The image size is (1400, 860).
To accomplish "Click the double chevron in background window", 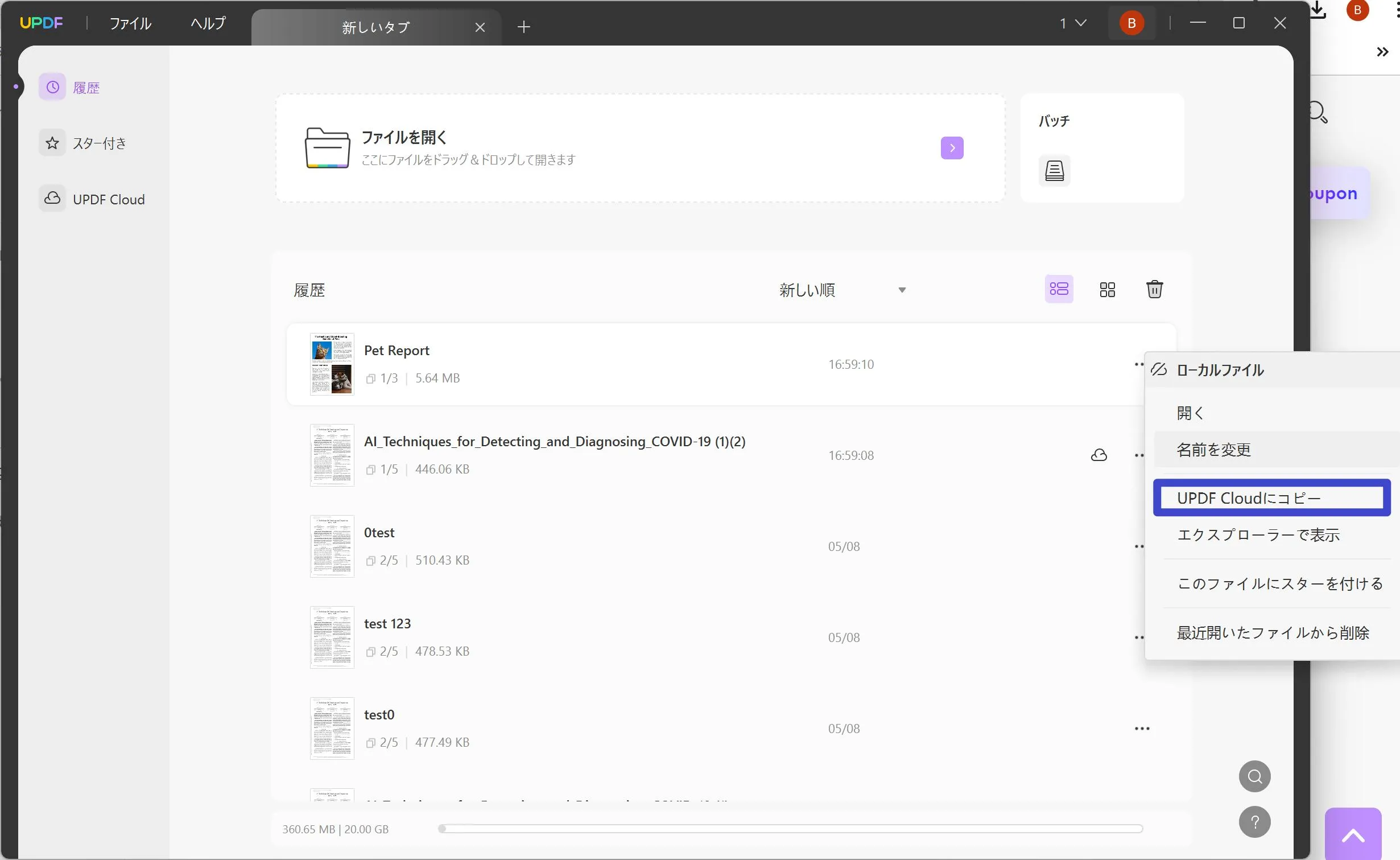I will point(1382,52).
